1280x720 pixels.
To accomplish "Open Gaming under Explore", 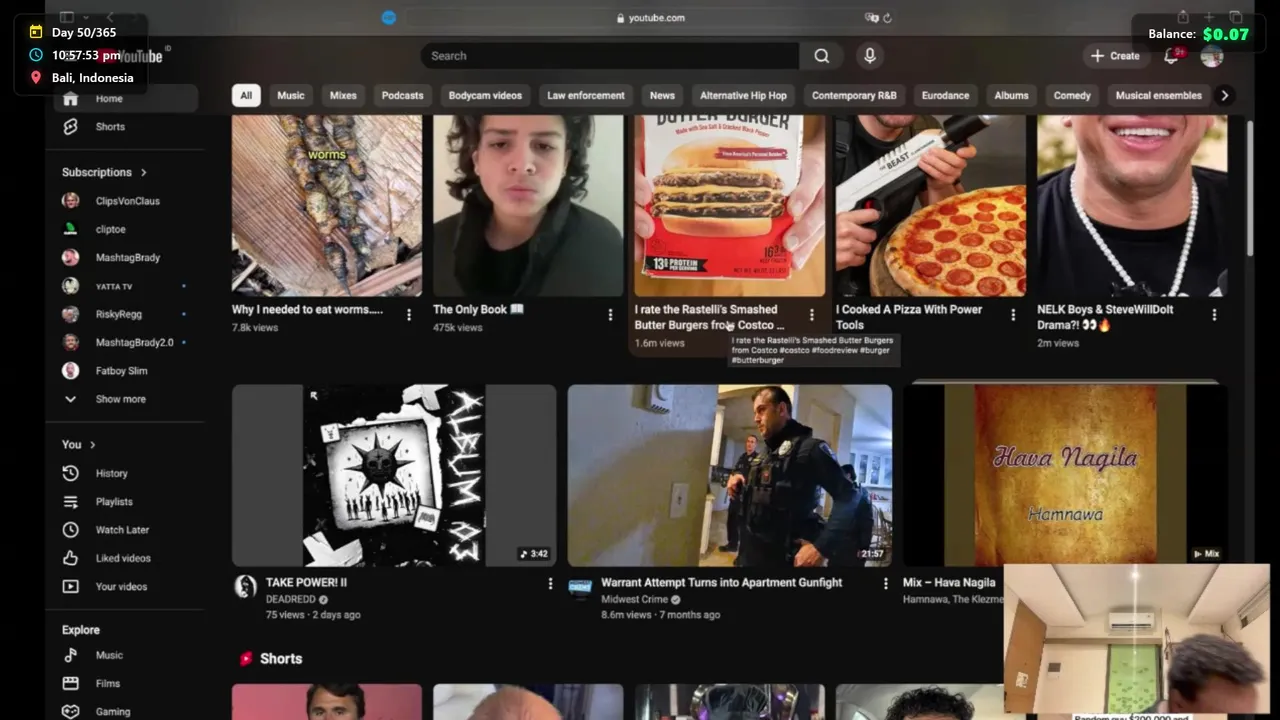I will pyautogui.click(x=125, y=711).
